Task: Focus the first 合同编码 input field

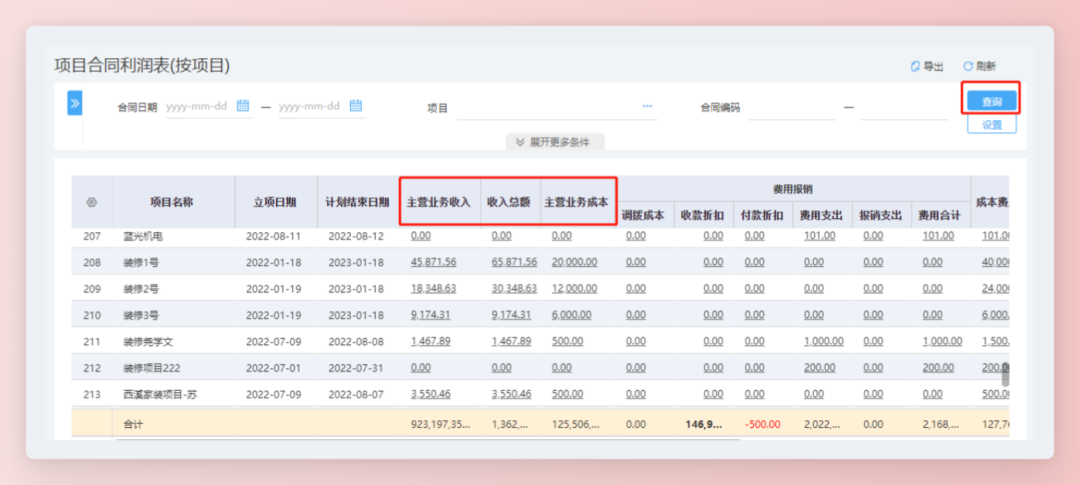Action: pyautogui.click(x=791, y=107)
